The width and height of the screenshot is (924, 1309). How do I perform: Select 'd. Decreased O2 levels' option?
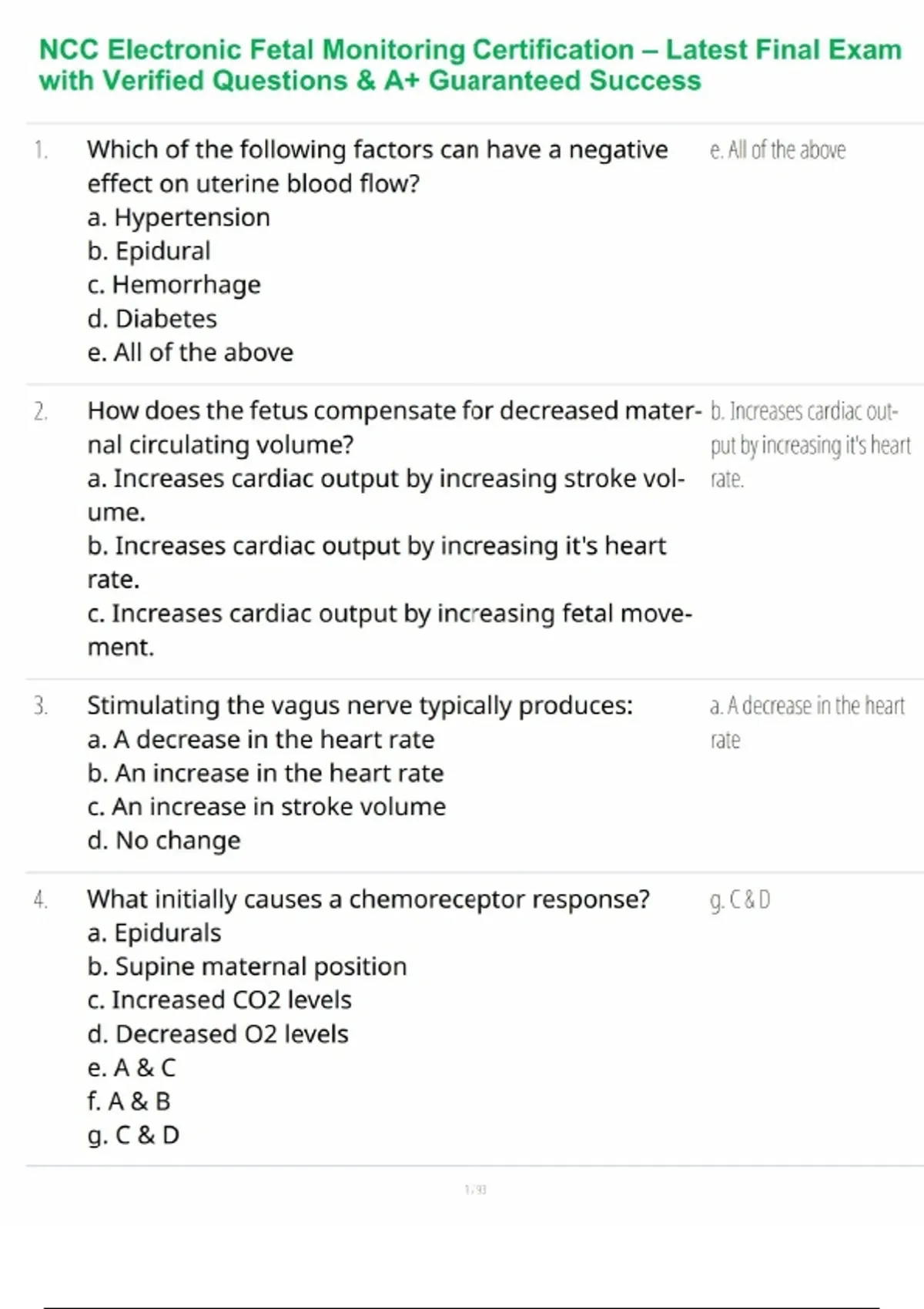[x=218, y=1034]
